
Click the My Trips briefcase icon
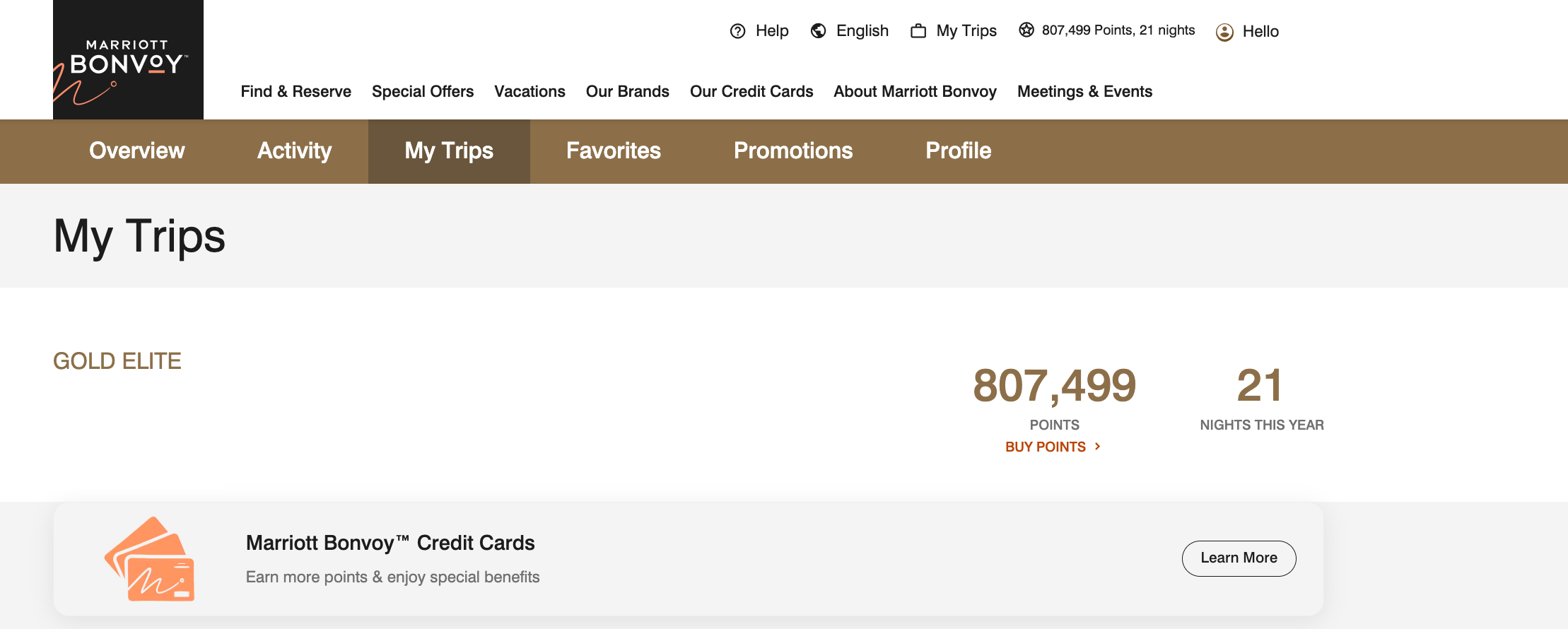pos(918,30)
